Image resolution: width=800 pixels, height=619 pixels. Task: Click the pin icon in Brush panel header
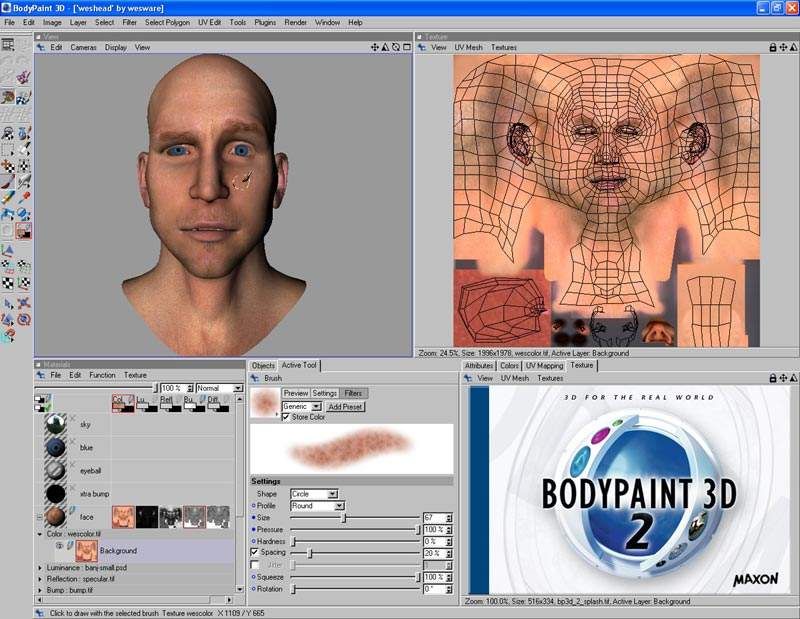click(255, 378)
